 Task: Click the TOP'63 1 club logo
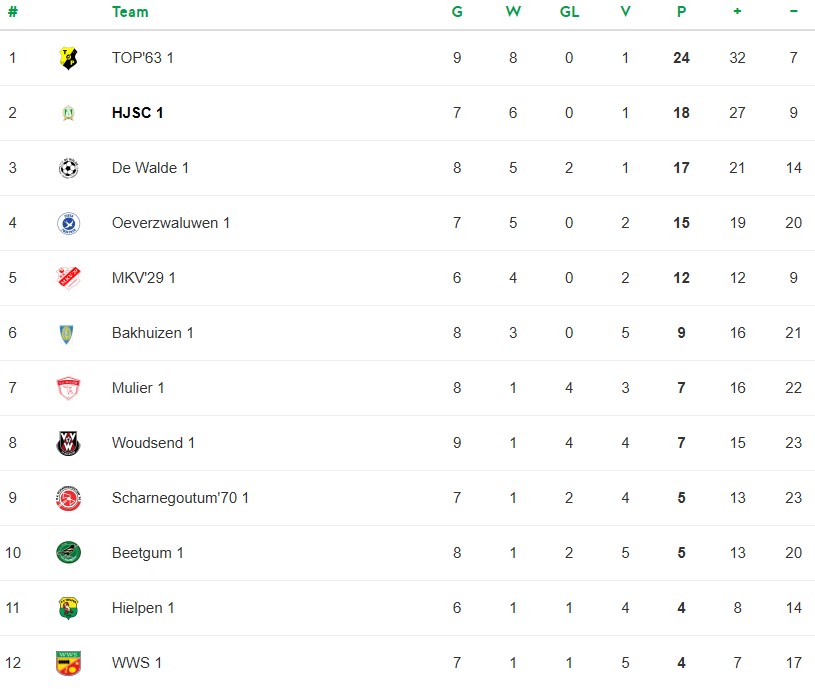68,58
